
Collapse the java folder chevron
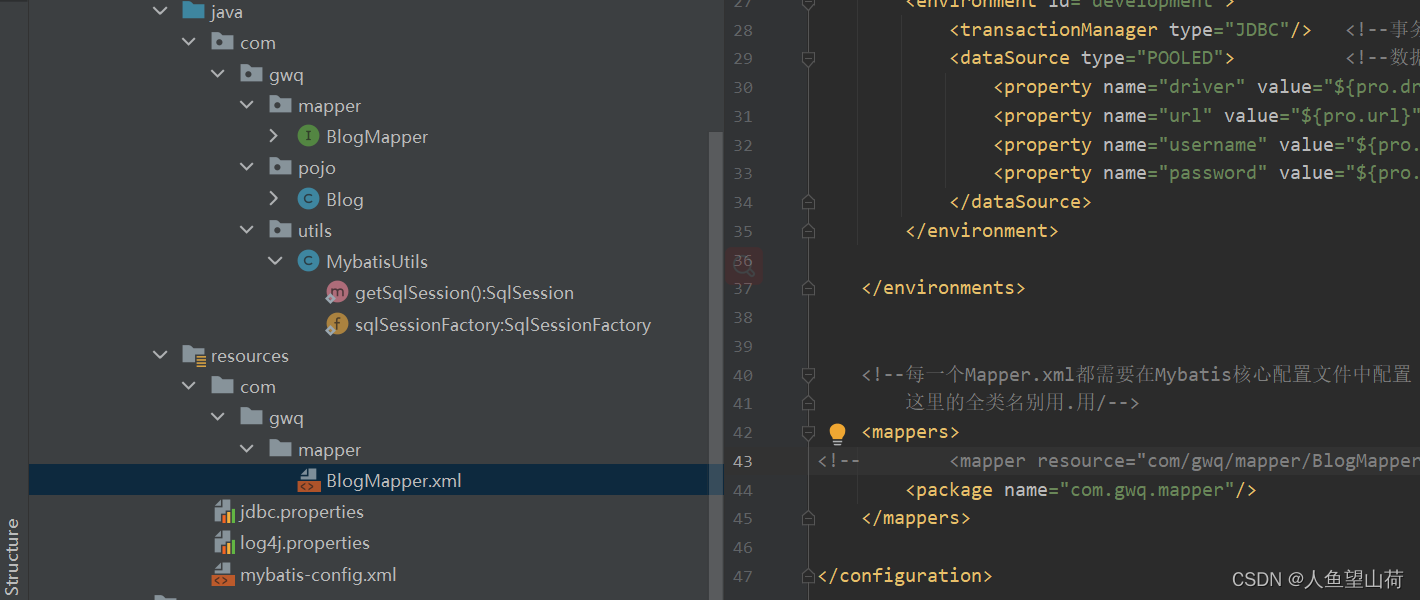click(x=160, y=11)
